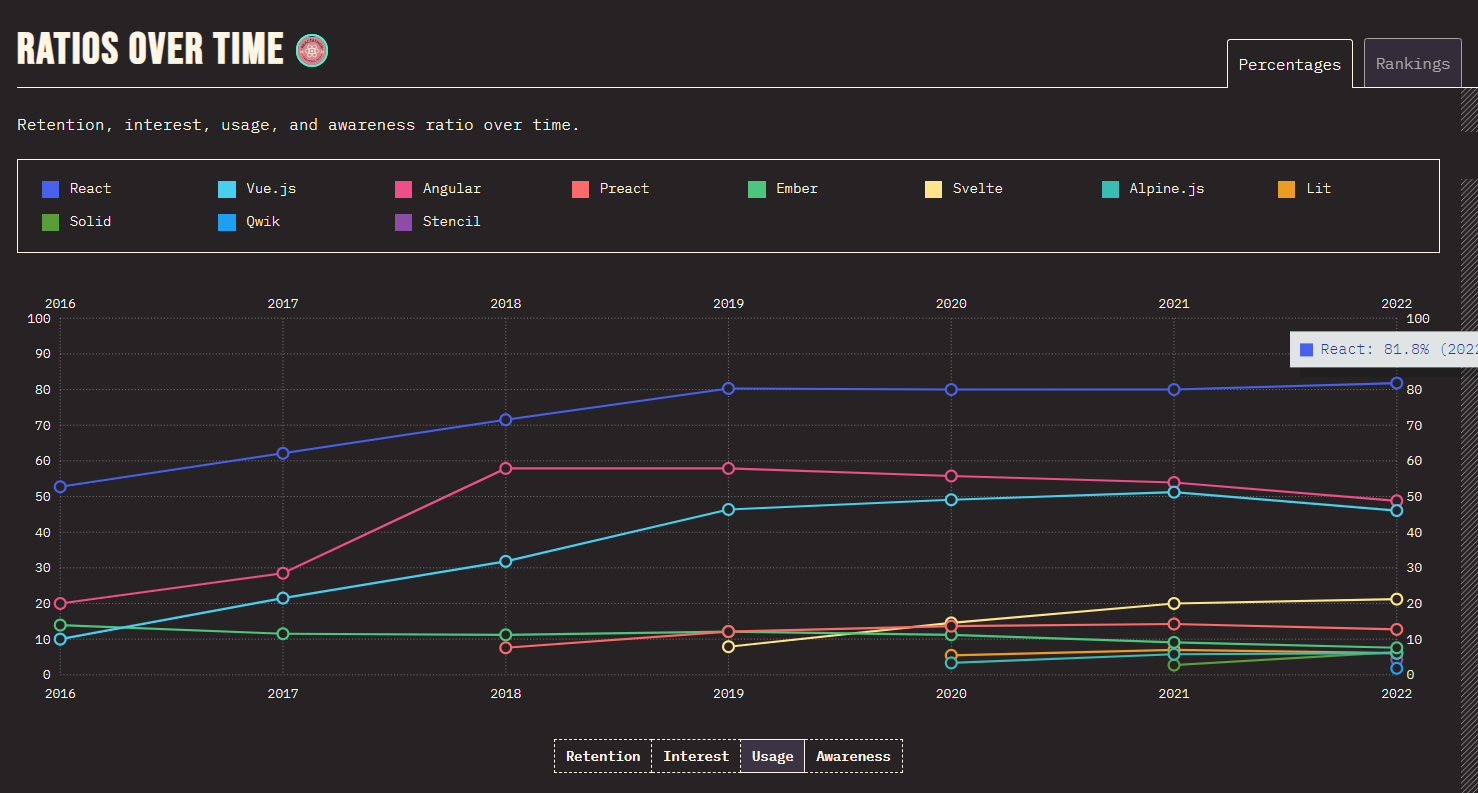Click the Svelte legend square
The width and height of the screenshot is (1478, 793).
[934, 189]
